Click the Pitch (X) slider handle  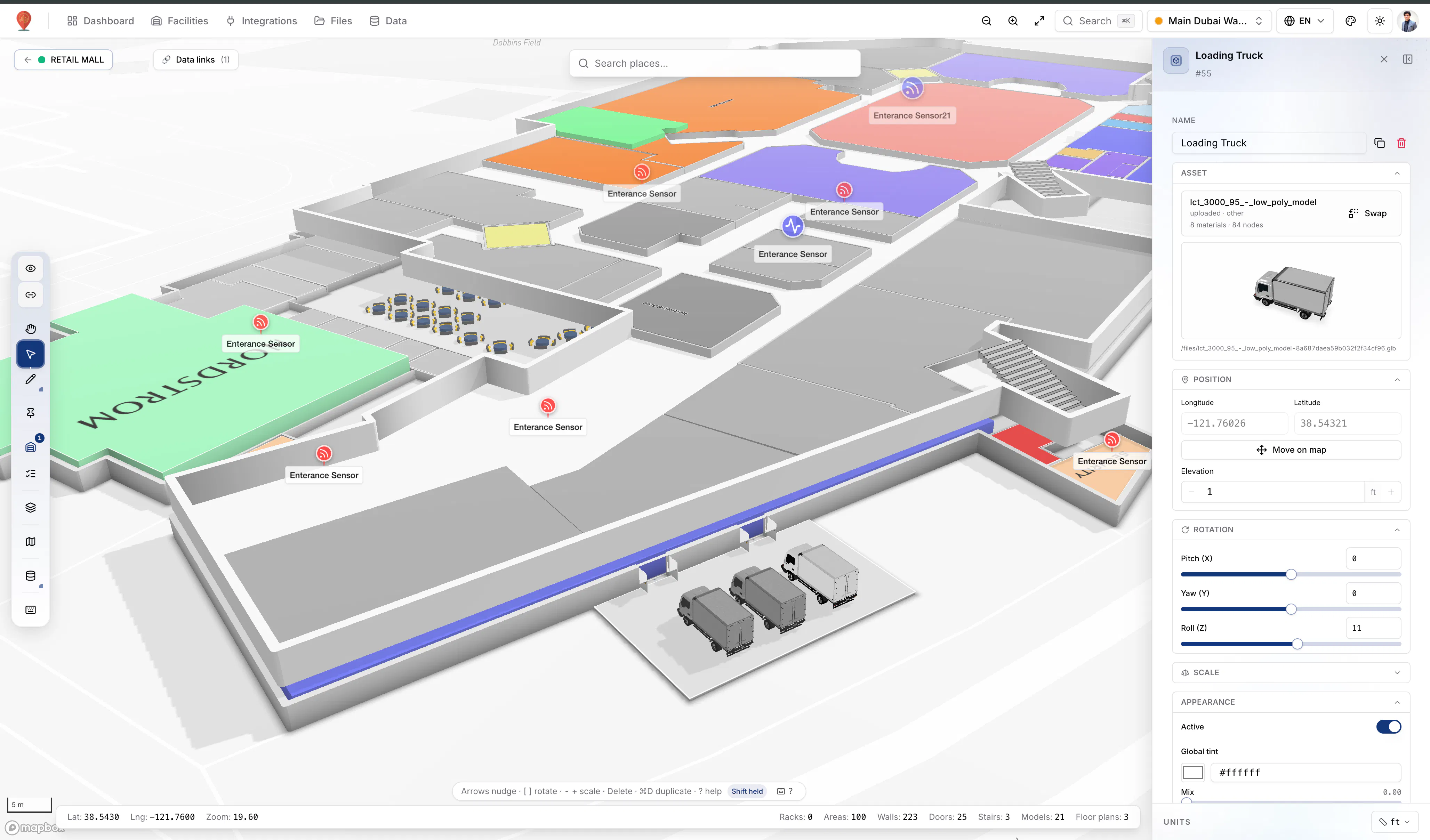(1291, 575)
